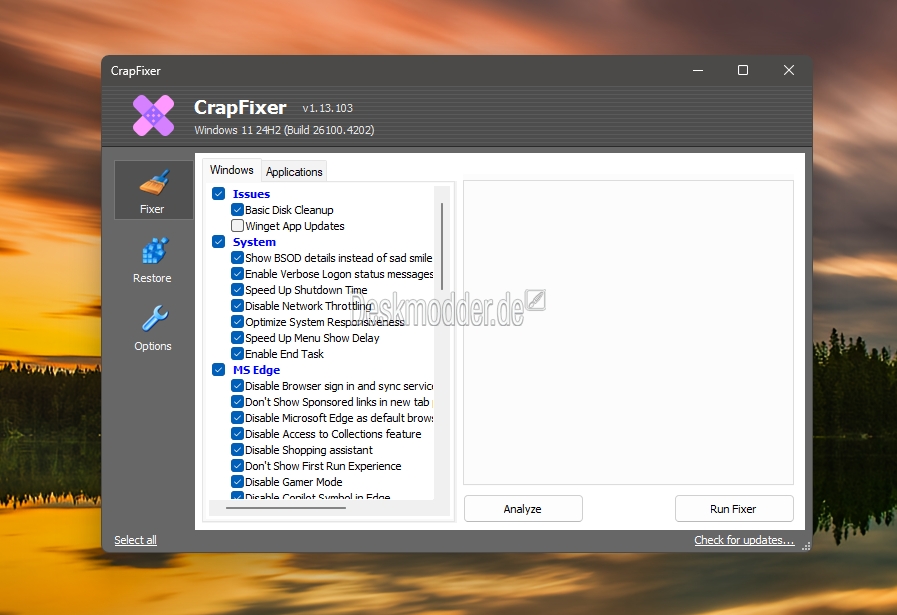The width and height of the screenshot is (897, 615).
Task: Uncheck Basic Disk Cleanup
Action: click(x=237, y=209)
